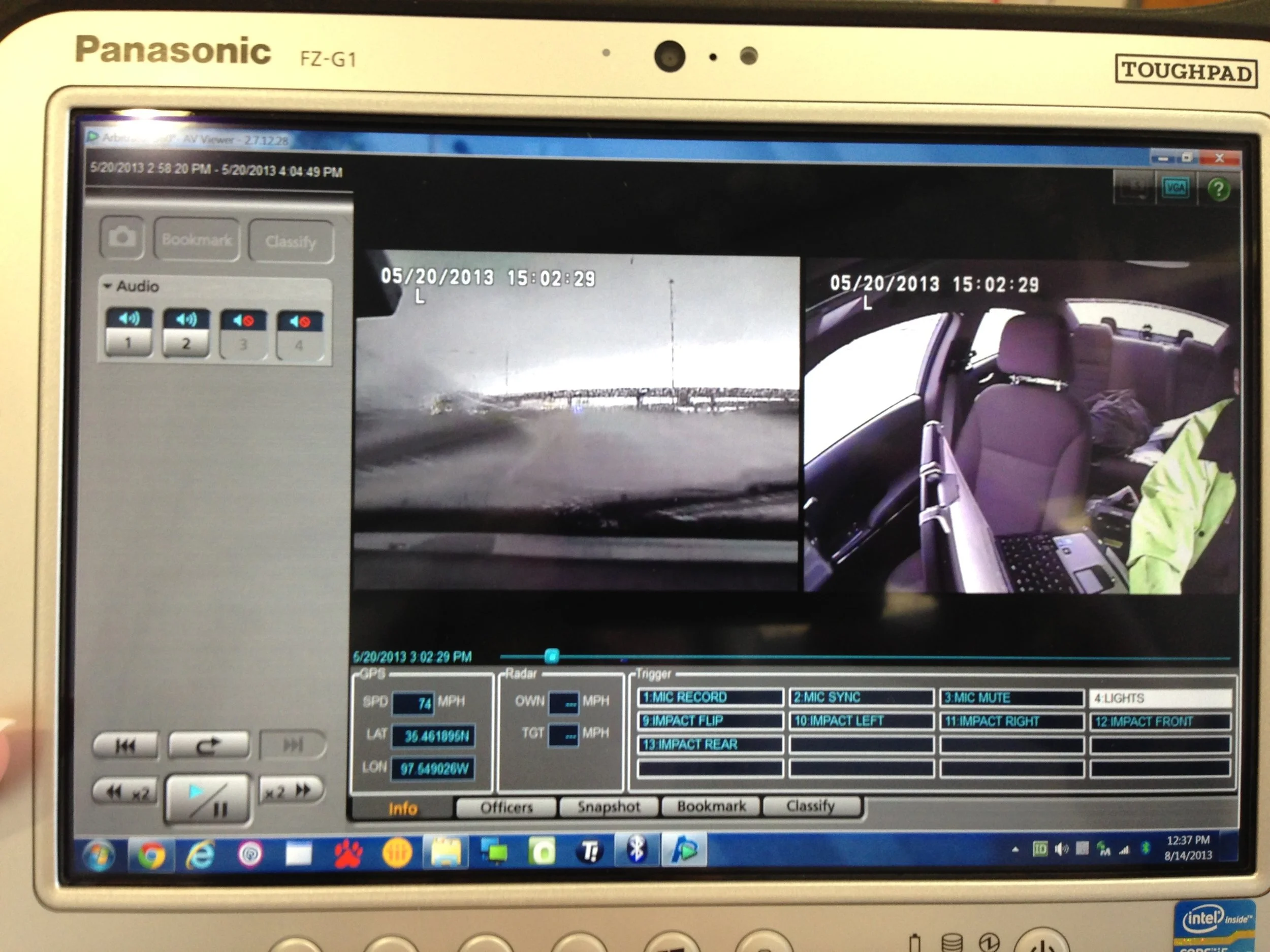
Task: Unmute audio channel 4
Action: click(300, 336)
